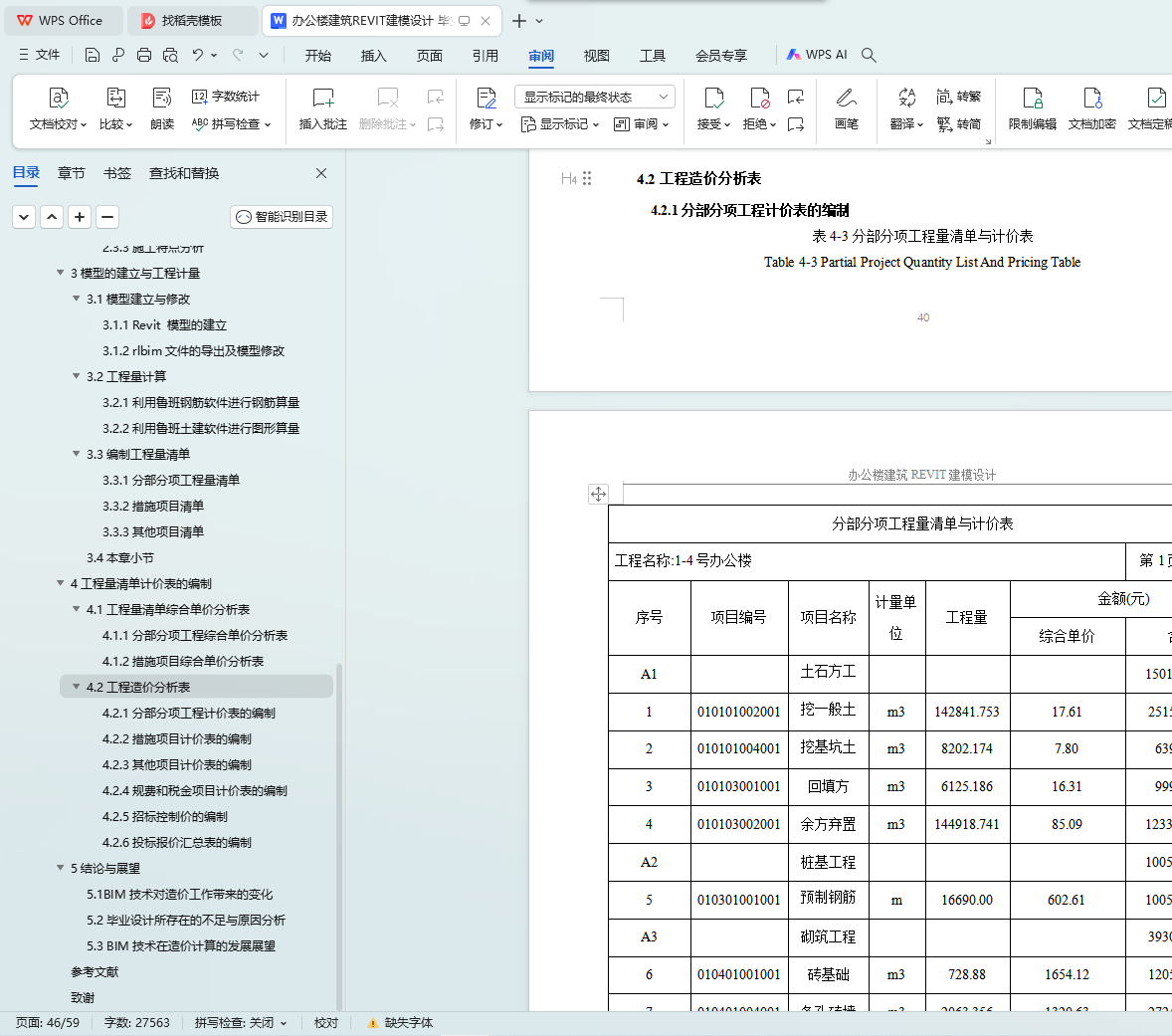
Task: Click the Track Changes (修订) icon
Action: tap(486, 98)
